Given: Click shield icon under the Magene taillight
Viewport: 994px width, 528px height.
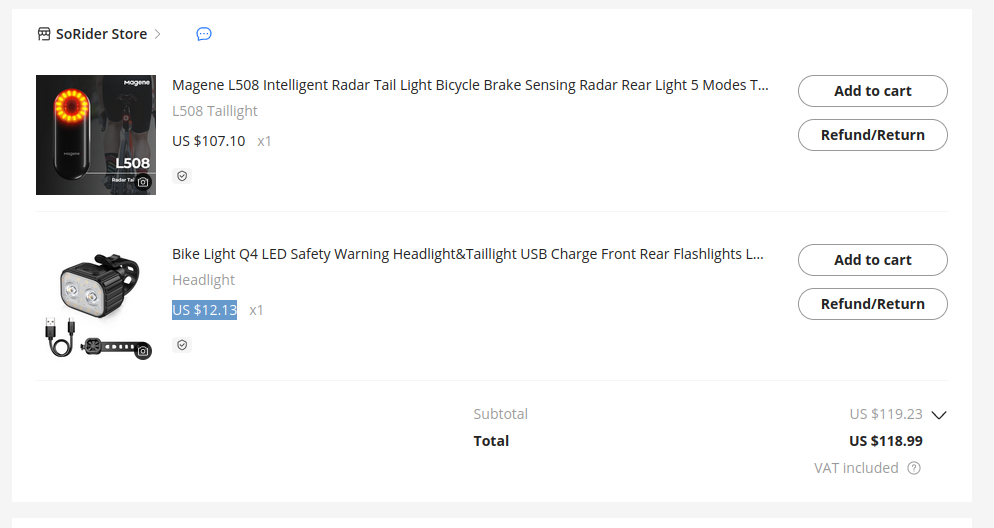Looking at the screenshot, I should tap(181, 176).
